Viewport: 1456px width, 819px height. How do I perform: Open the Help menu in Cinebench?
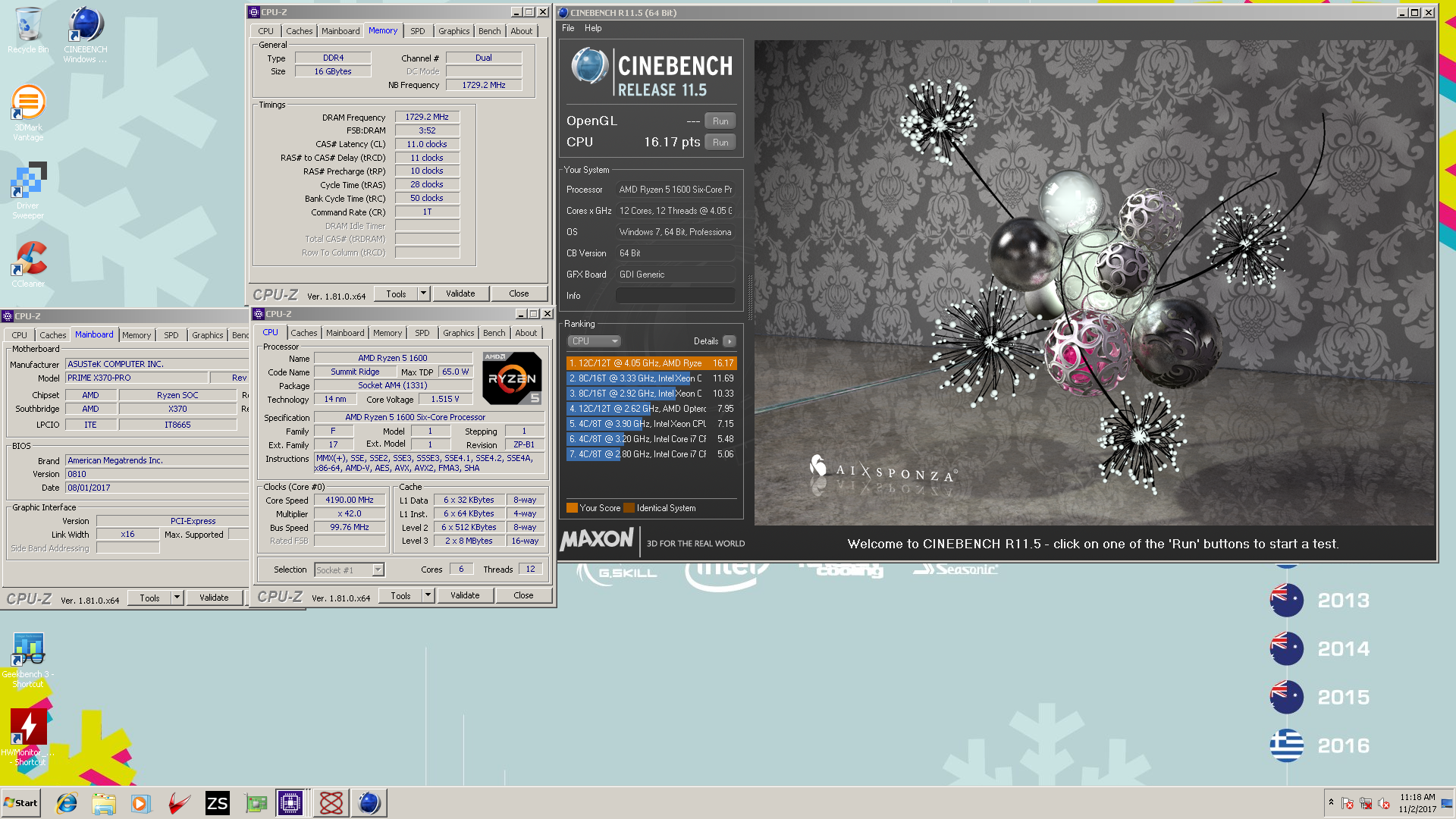593,28
